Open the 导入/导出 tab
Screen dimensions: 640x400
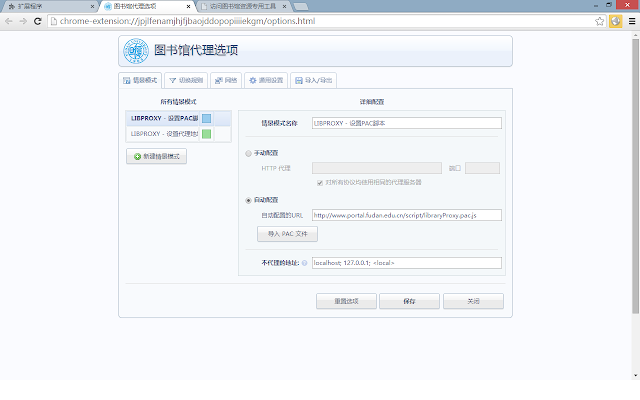coord(313,80)
